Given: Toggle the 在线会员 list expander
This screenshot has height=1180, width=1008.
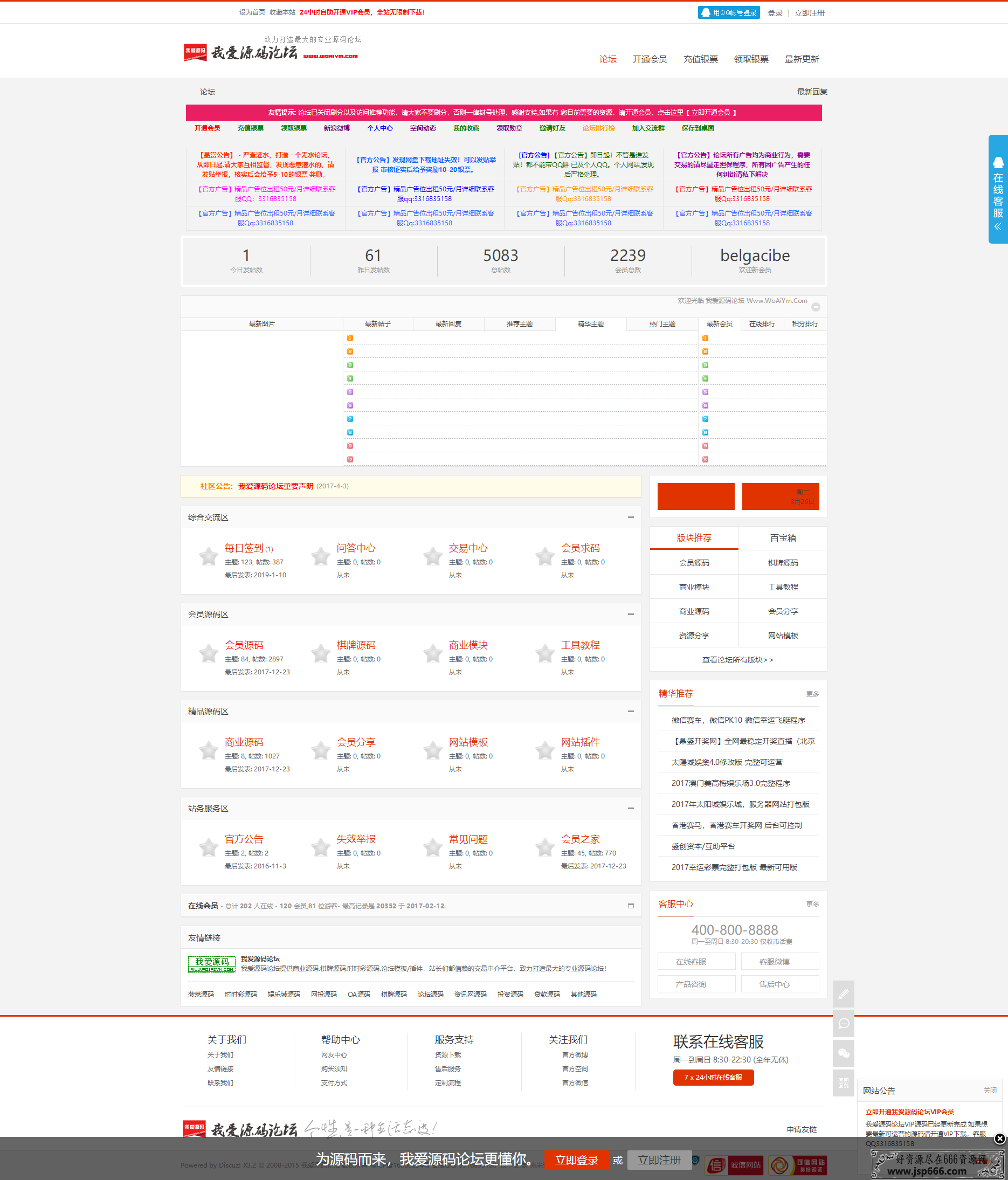Looking at the screenshot, I should 631,906.
